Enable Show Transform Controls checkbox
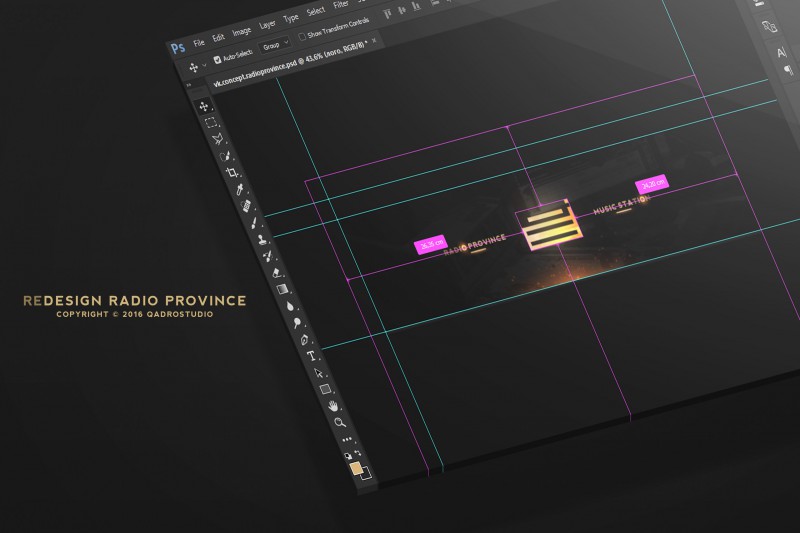The width and height of the screenshot is (800, 533). point(302,36)
